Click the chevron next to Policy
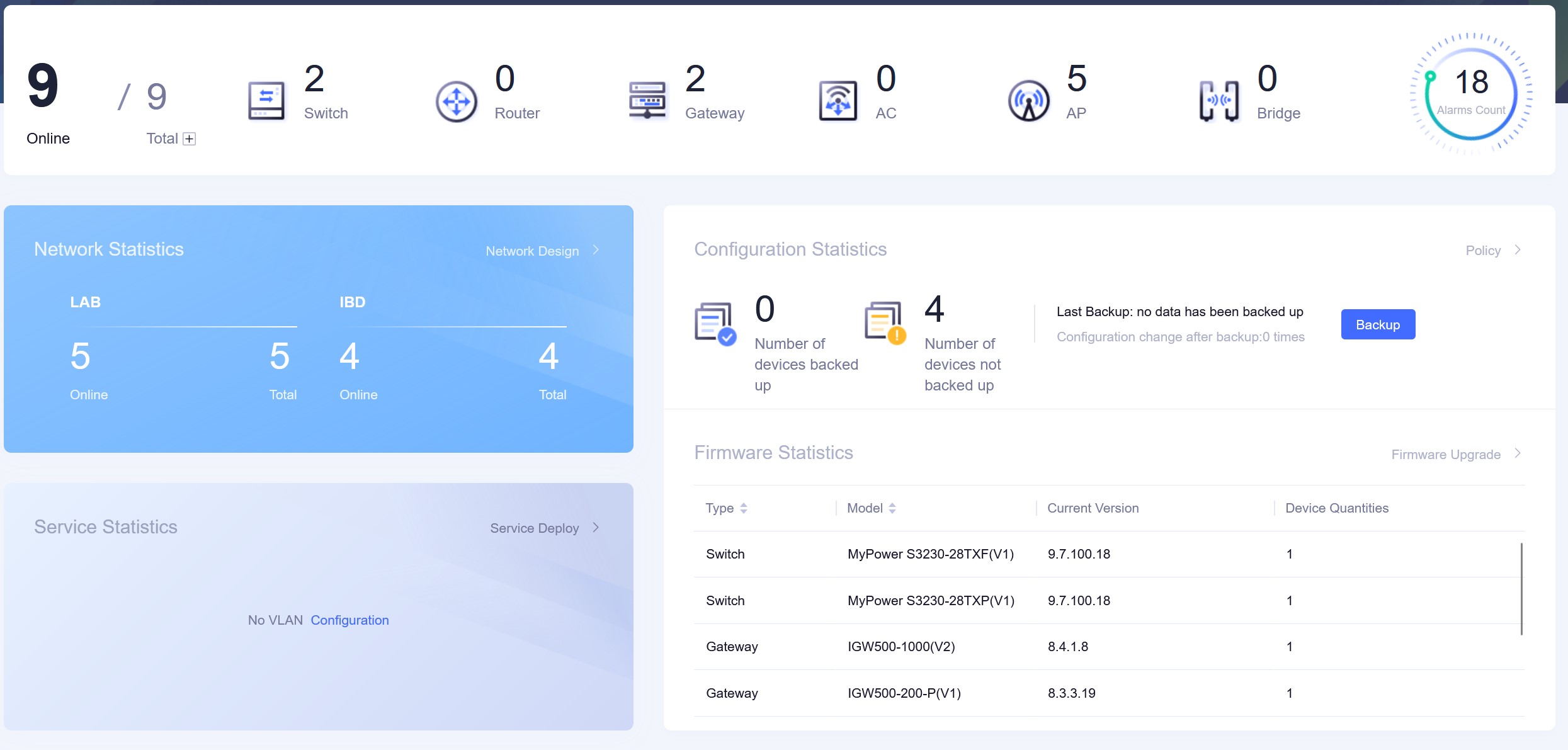1568x750 pixels. pyautogui.click(x=1518, y=250)
